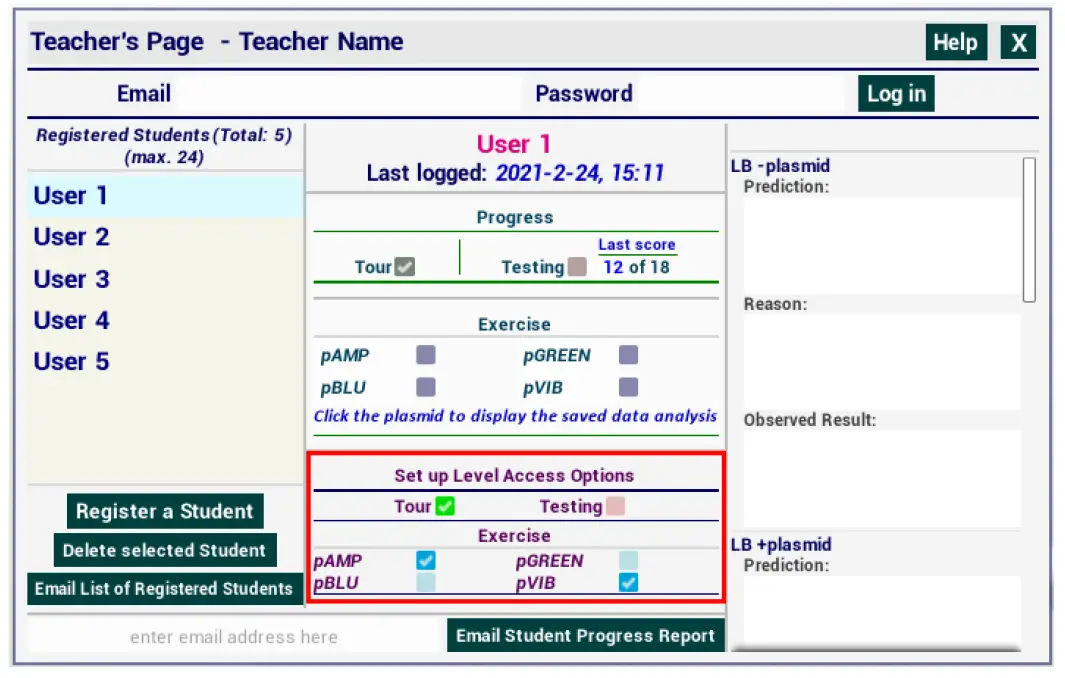
Task: Click 'Registered Students (Total: 5)' header
Action: (x=164, y=135)
